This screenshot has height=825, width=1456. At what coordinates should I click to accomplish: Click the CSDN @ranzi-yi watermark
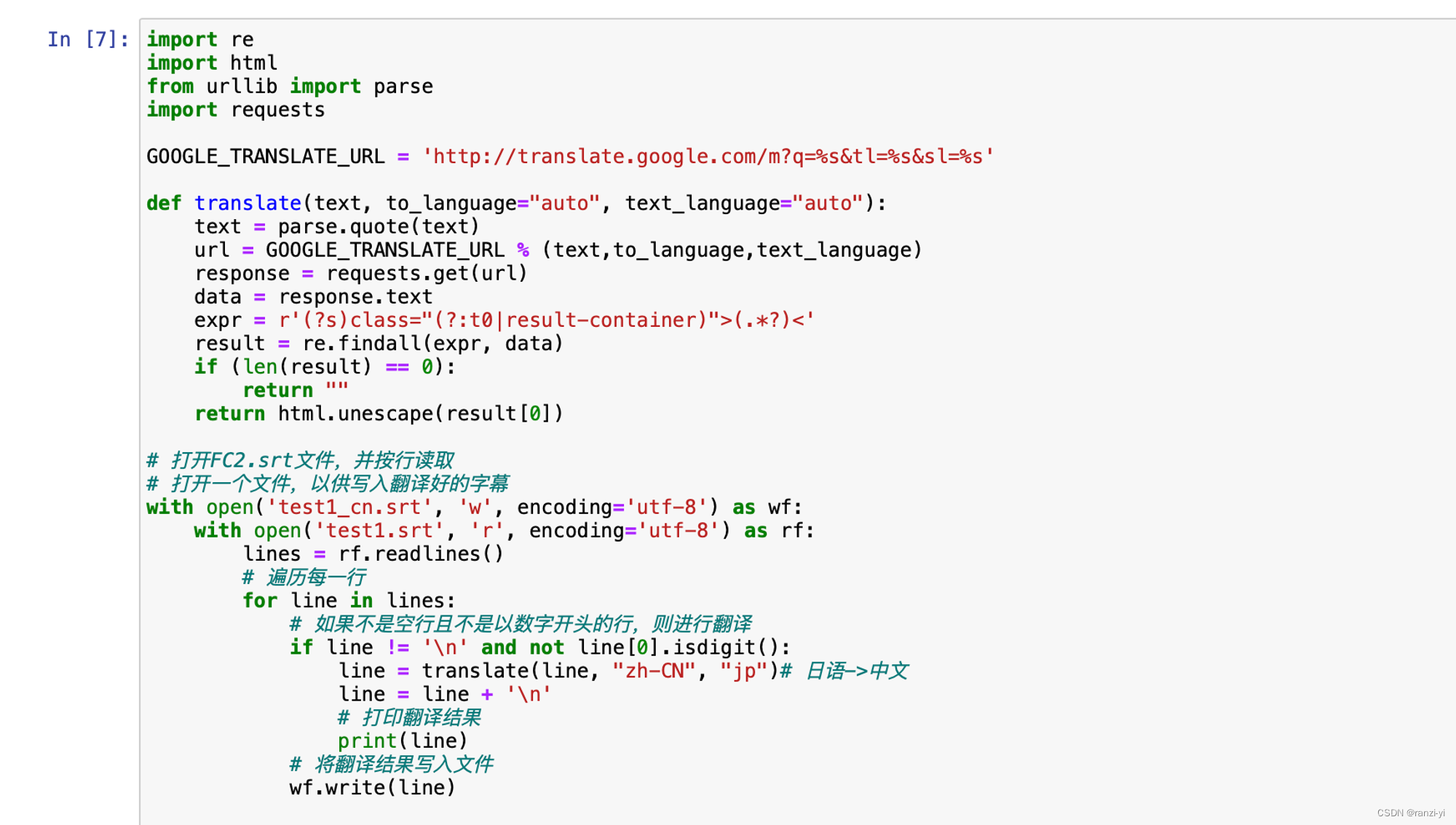coord(1410,813)
